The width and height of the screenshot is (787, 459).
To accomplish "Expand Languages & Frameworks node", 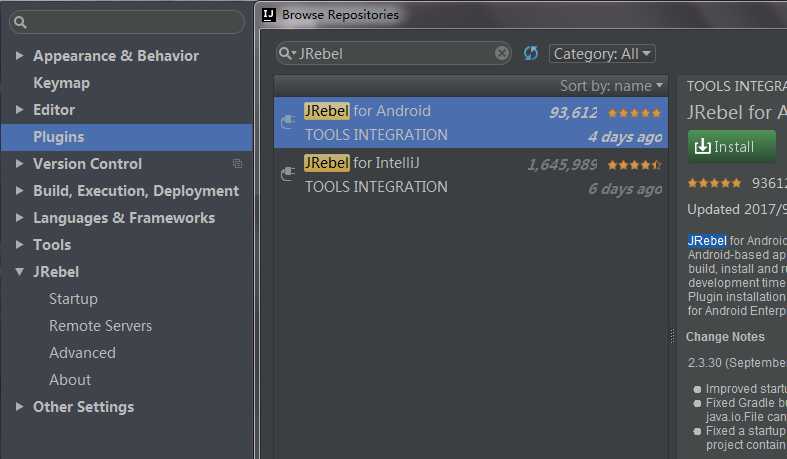I will pyautogui.click(x=20, y=218).
